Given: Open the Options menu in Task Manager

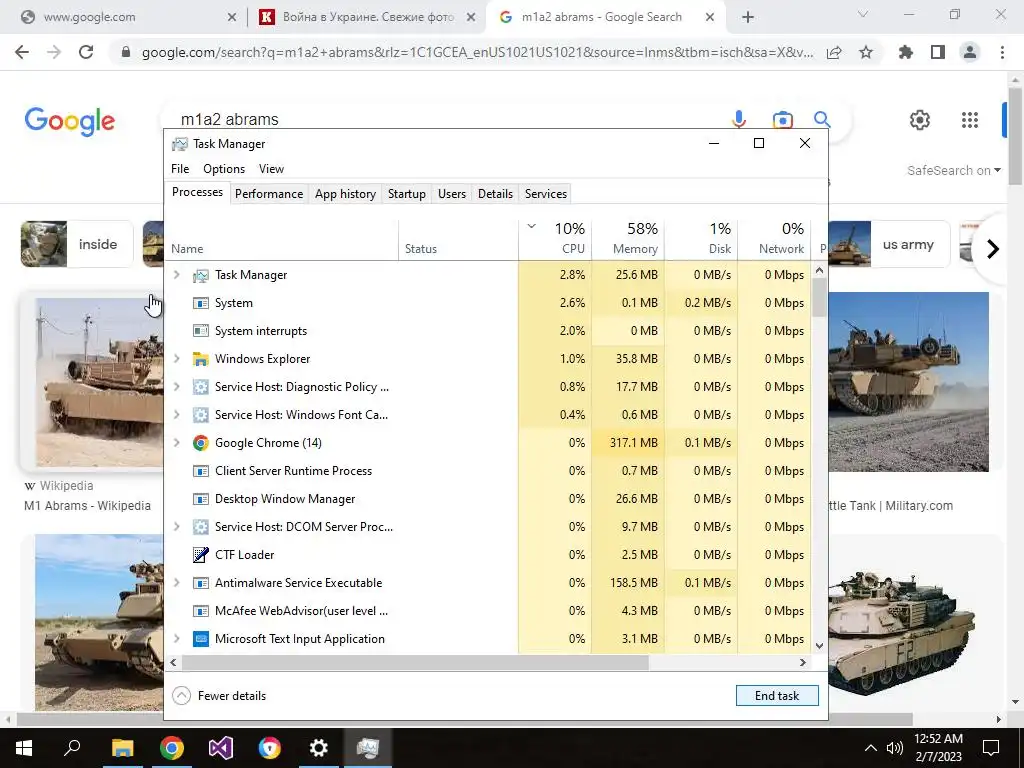Looking at the screenshot, I should 224,168.
